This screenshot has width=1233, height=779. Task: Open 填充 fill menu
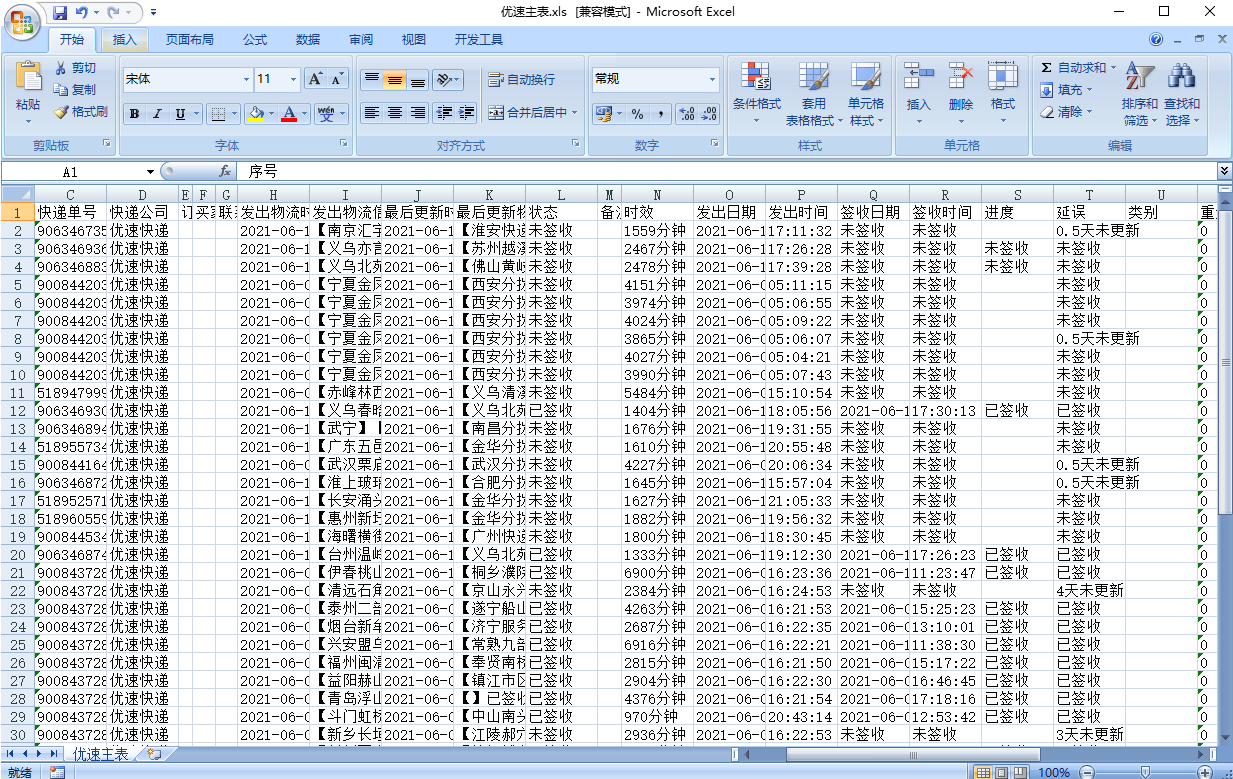coord(1066,90)
